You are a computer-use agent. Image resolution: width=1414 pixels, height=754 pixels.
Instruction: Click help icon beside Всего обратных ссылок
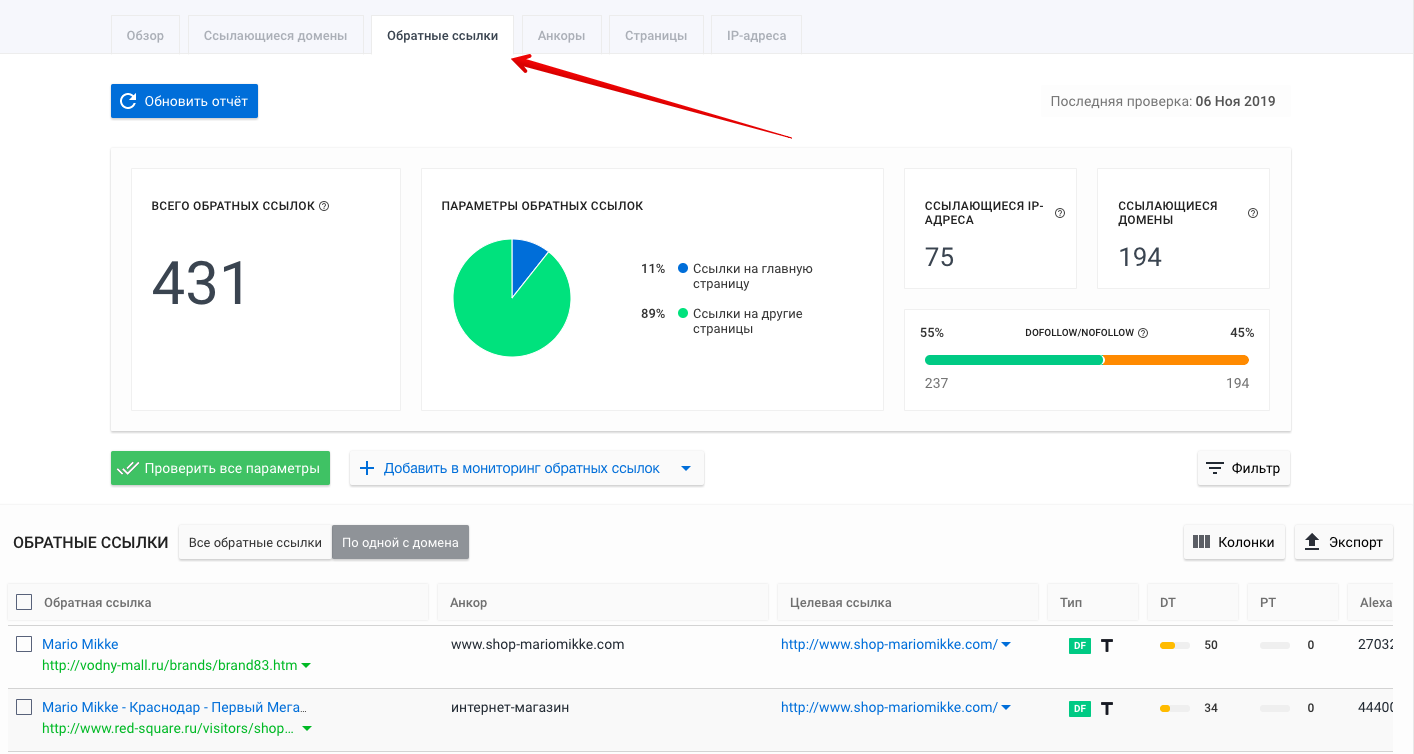[324, 206]
